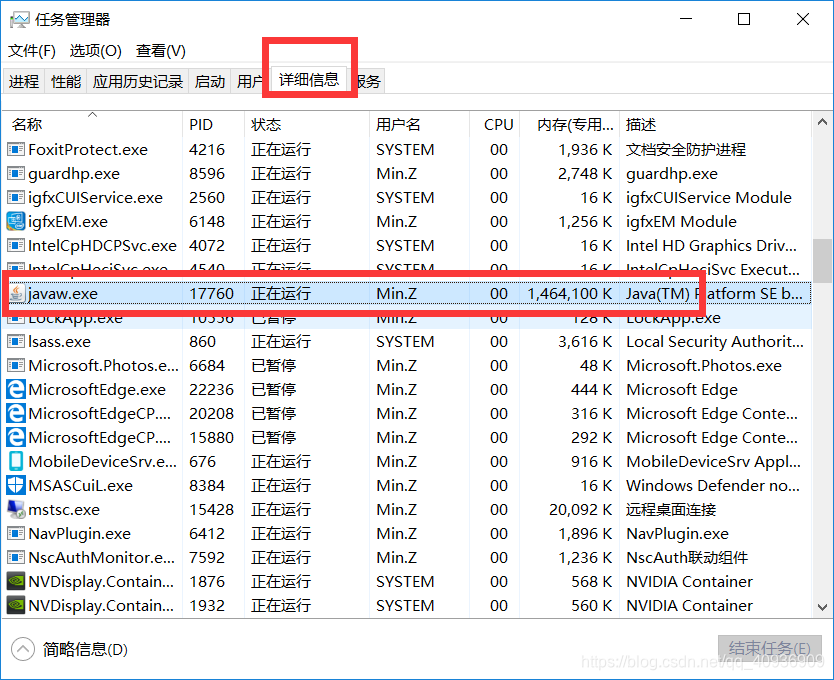Click the Task Manager title bar icon
834x680 pixels.
[x=20, y=20]
